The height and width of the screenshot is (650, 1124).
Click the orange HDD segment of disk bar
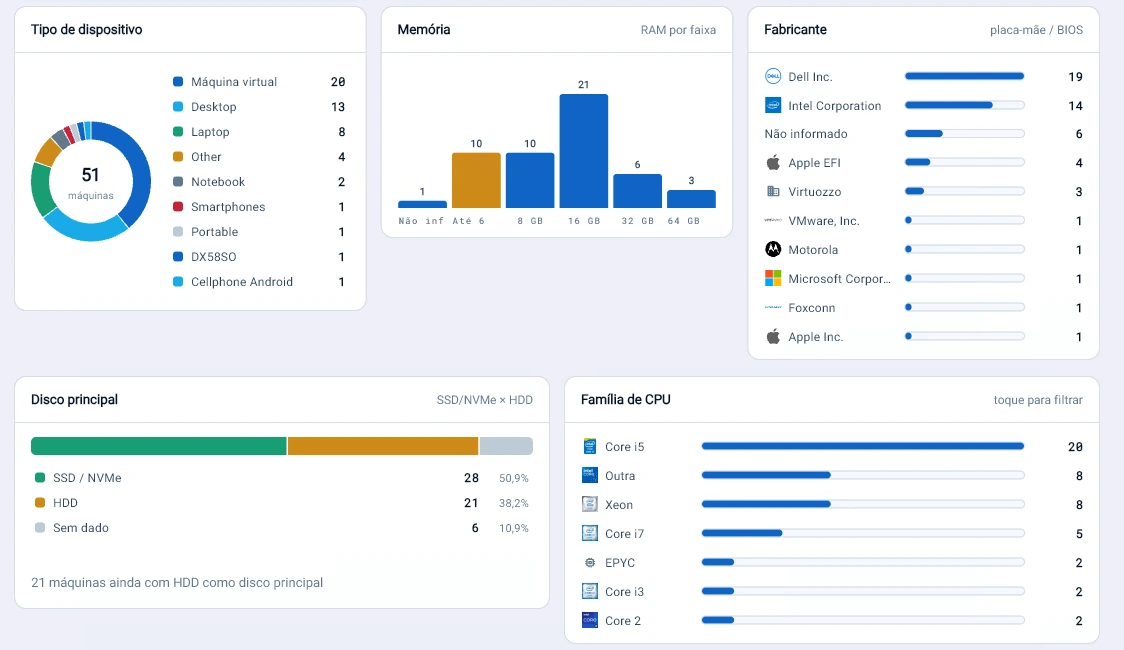pos(383,446)
